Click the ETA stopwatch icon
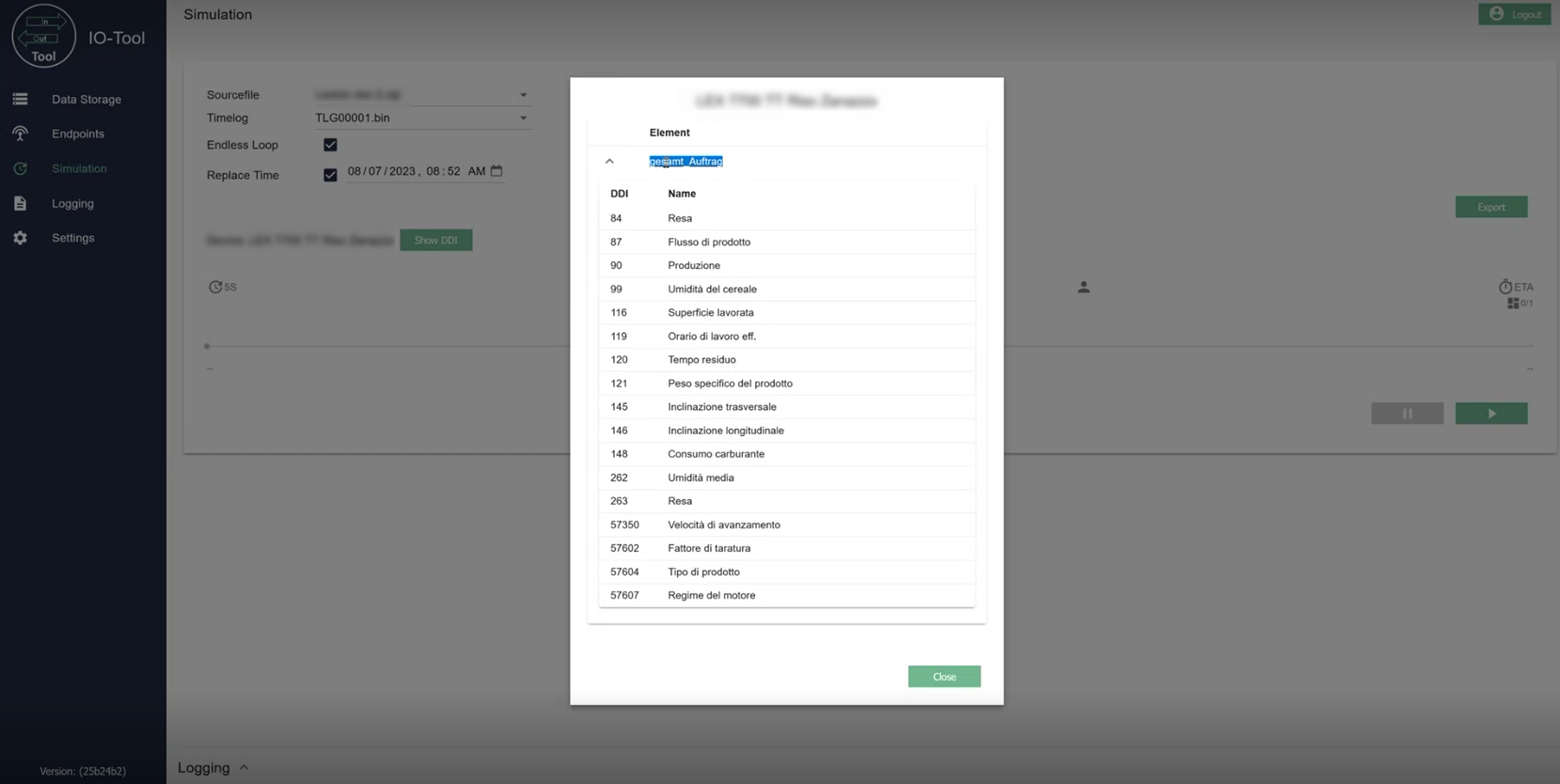 click(1505, 287)
